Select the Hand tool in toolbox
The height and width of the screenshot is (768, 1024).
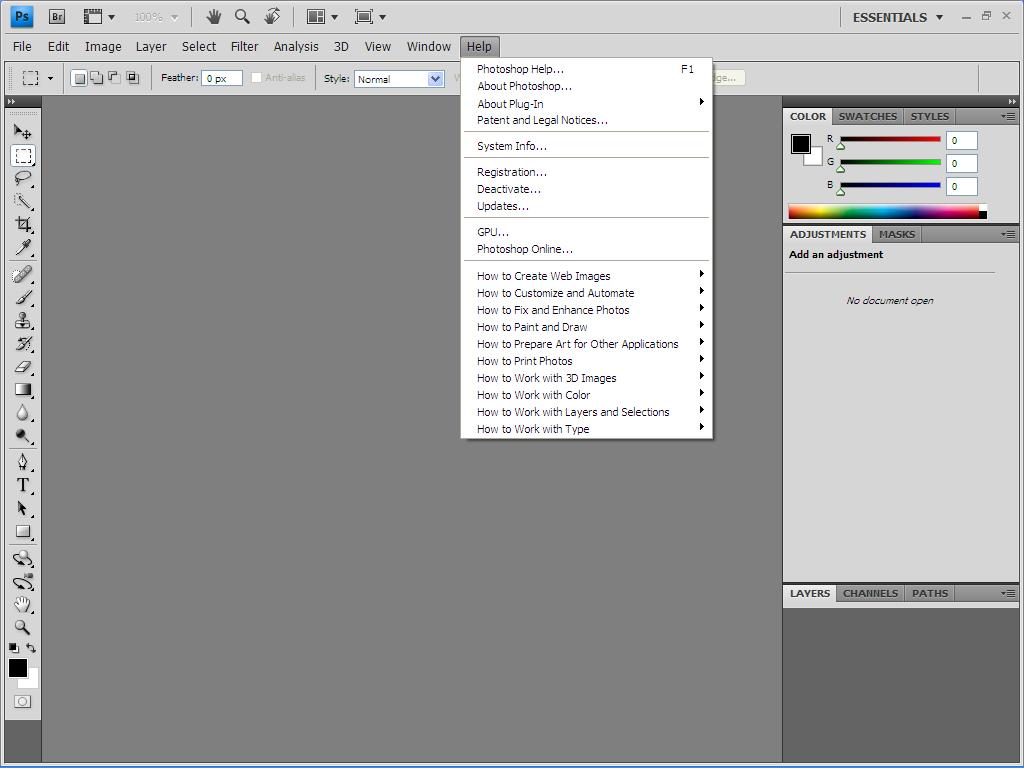click(x=23, y=604)
